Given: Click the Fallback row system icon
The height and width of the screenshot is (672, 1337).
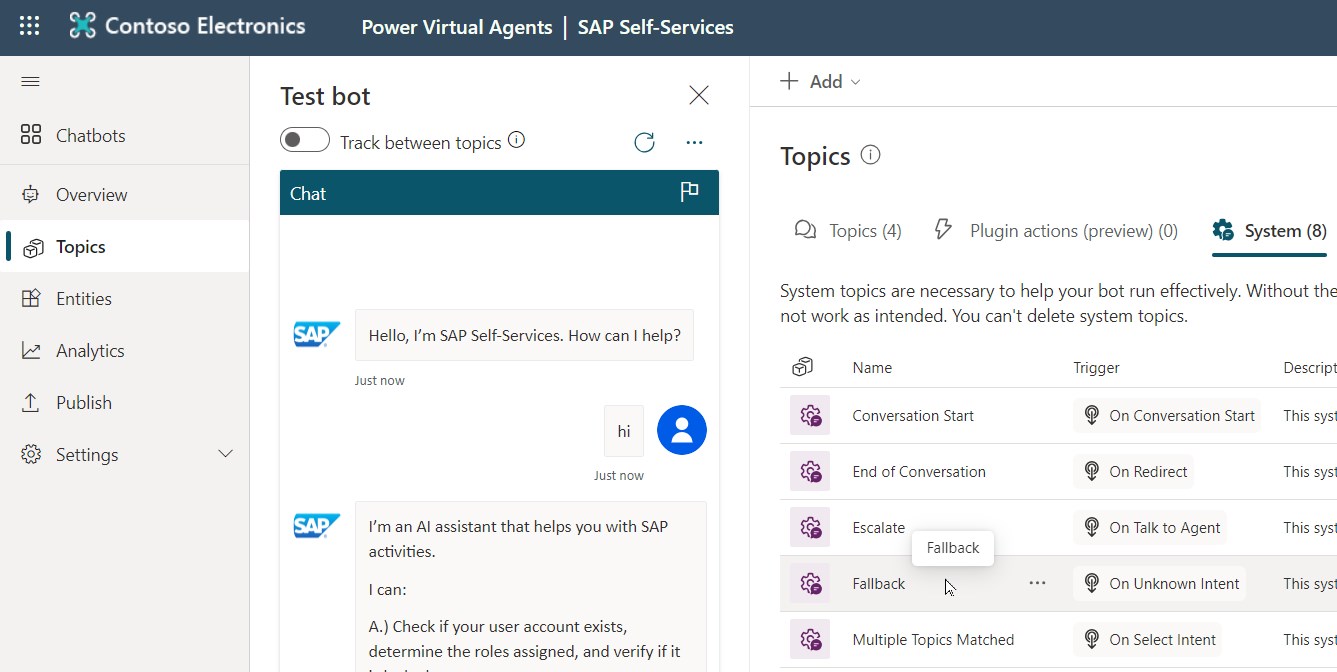Looking at the screenshot, I should 810,583.
